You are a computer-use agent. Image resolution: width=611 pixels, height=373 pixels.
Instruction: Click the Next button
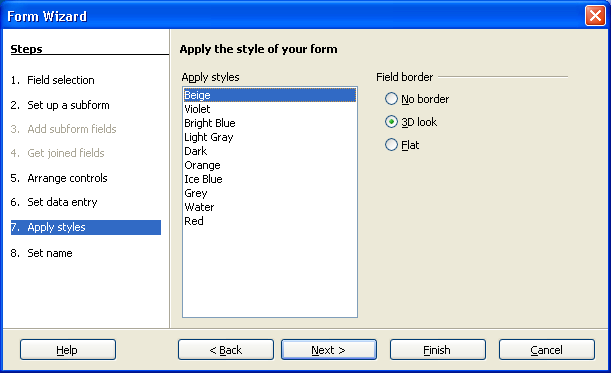click(329, 350)
